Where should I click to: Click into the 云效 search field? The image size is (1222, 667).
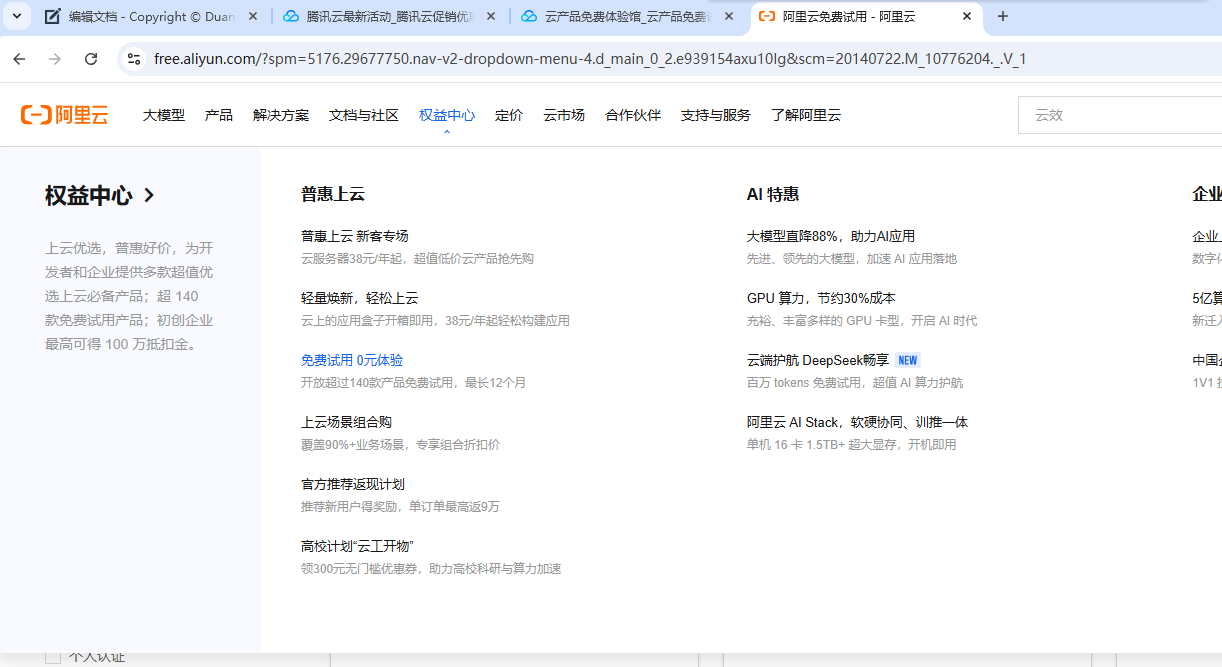pos(1120,115)
